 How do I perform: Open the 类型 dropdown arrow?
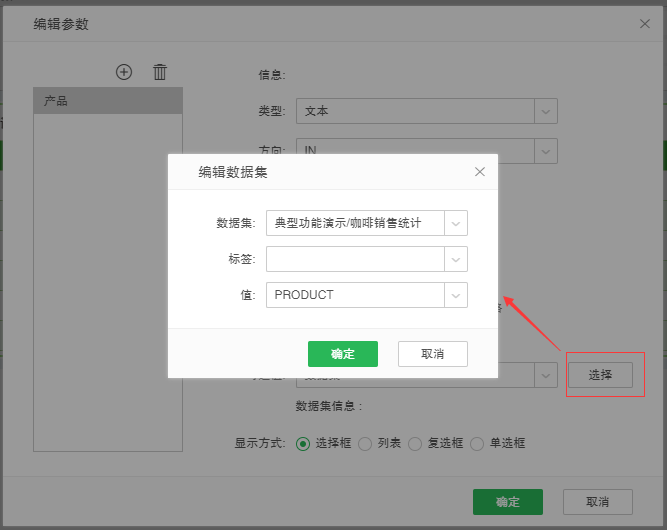(546, 111)
